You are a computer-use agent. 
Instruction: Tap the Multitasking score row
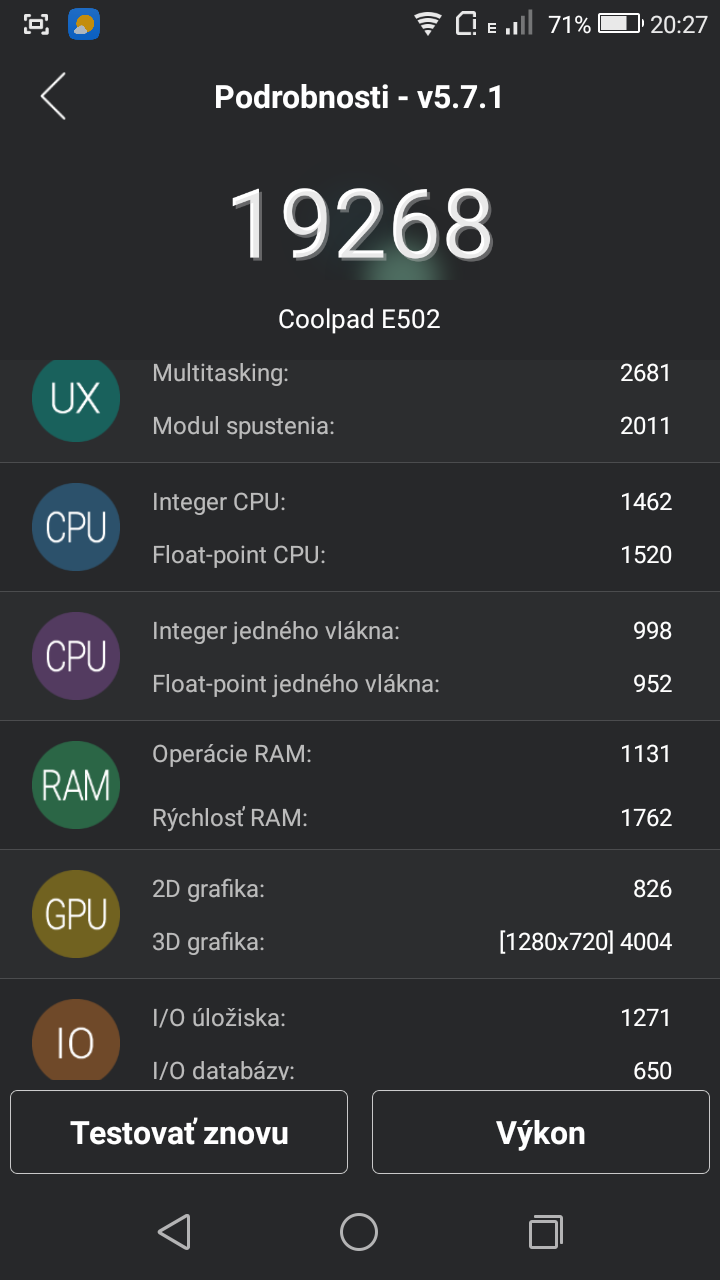pos(412,373)
